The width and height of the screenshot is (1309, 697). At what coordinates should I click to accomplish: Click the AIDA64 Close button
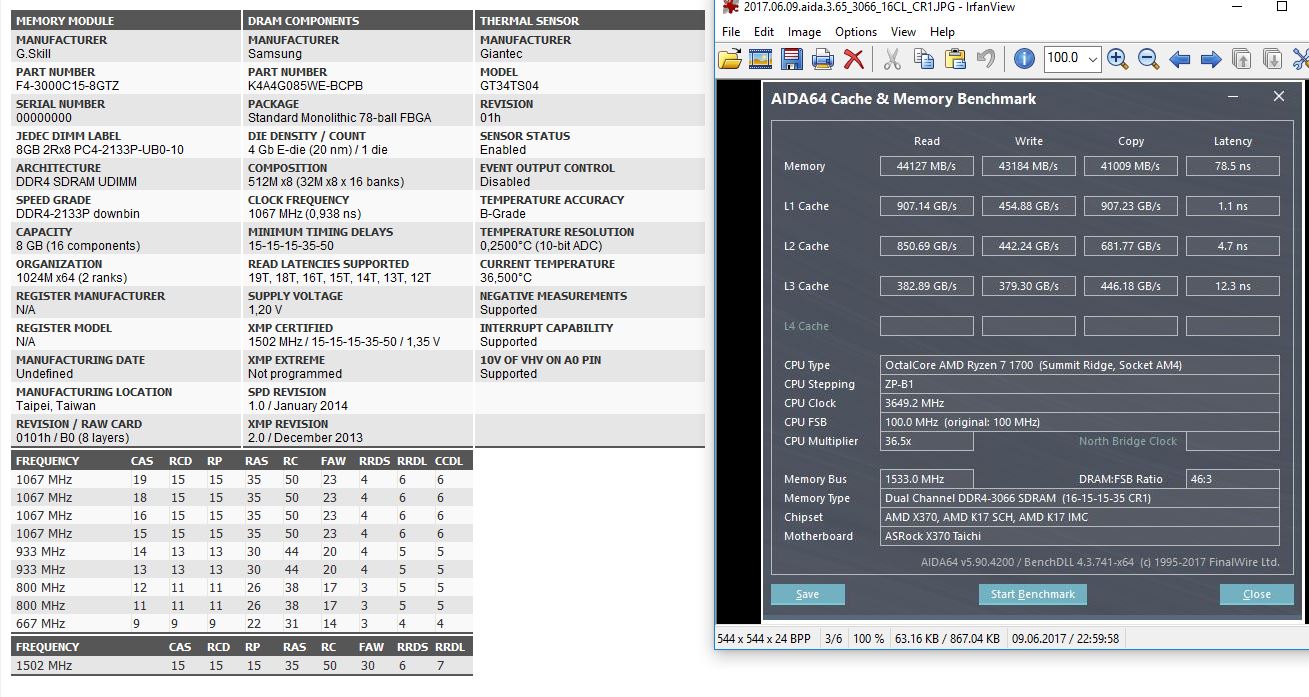(x=1257, y=594)
